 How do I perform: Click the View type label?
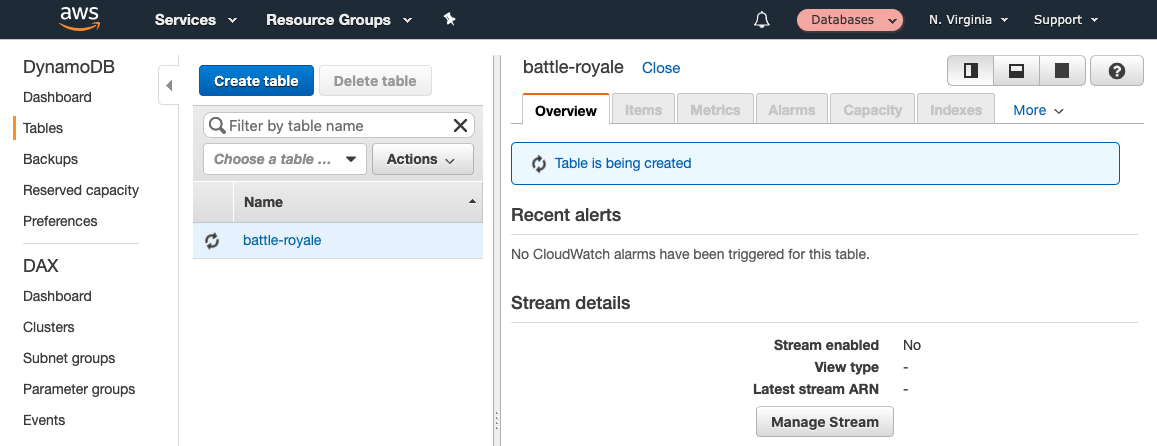(x=846, y=367)
